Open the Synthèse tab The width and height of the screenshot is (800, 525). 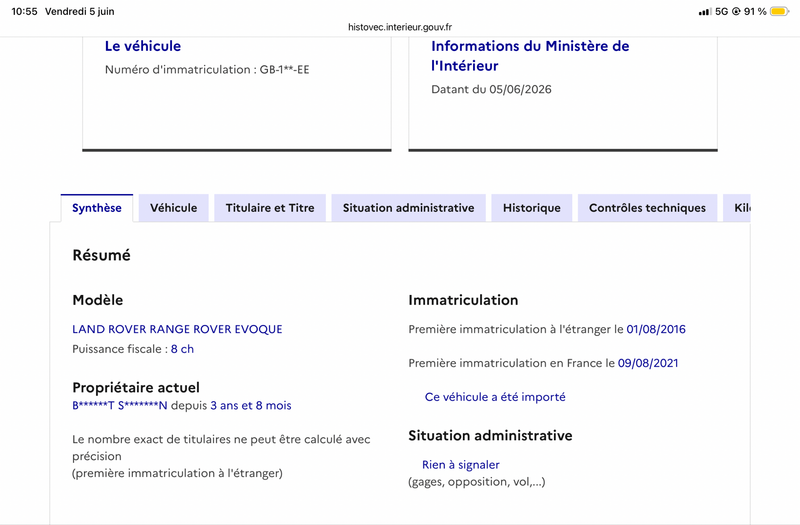coord(97,208)
